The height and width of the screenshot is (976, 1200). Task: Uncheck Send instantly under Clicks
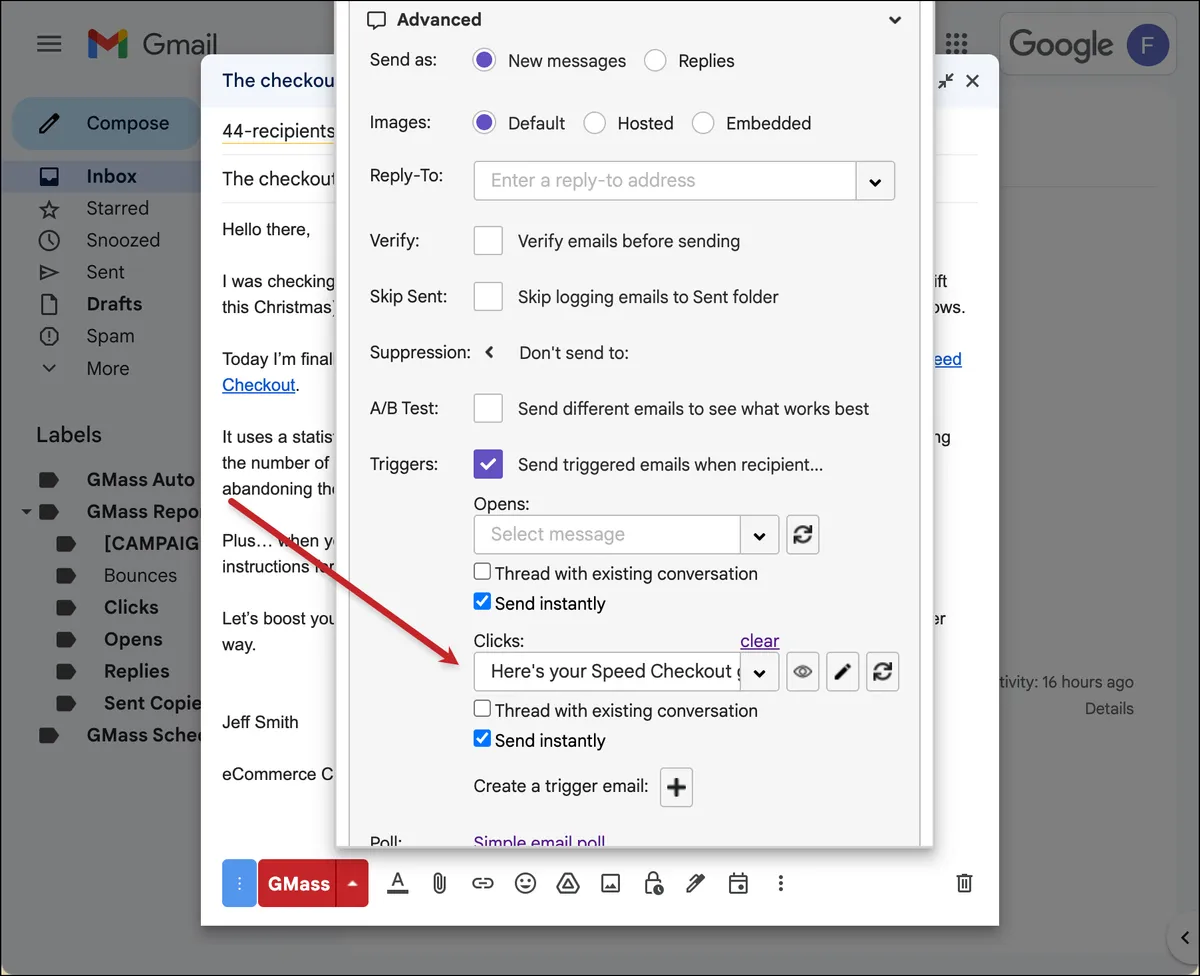482,739
